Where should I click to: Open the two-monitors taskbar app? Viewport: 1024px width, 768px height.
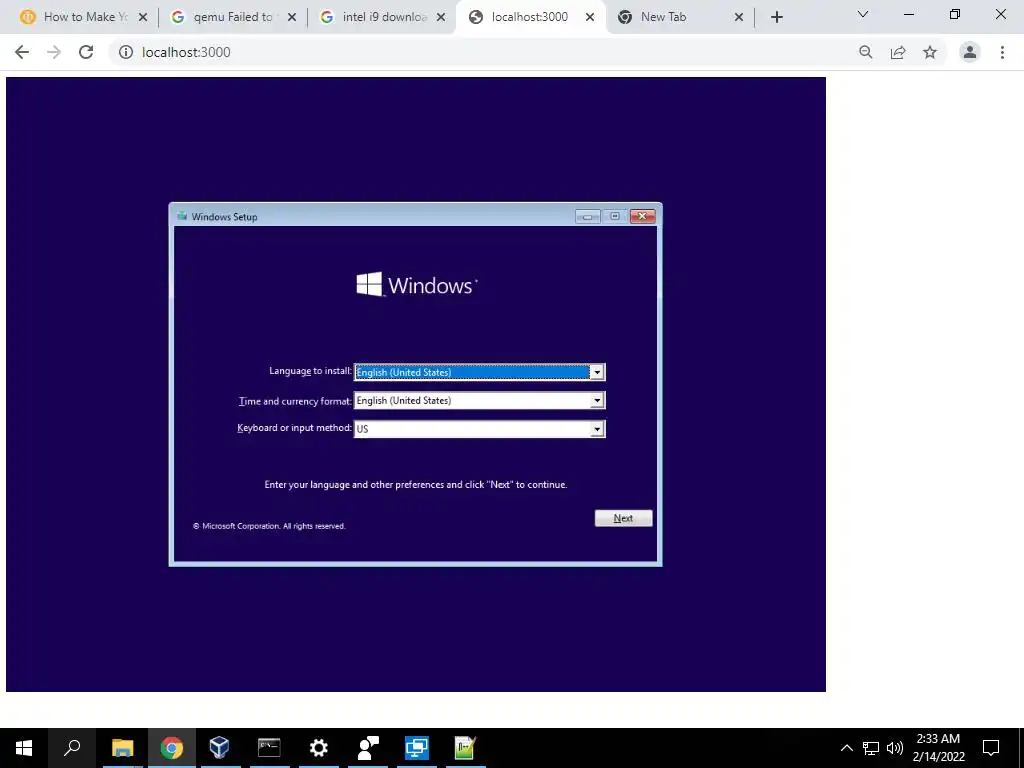pos(416,748)
